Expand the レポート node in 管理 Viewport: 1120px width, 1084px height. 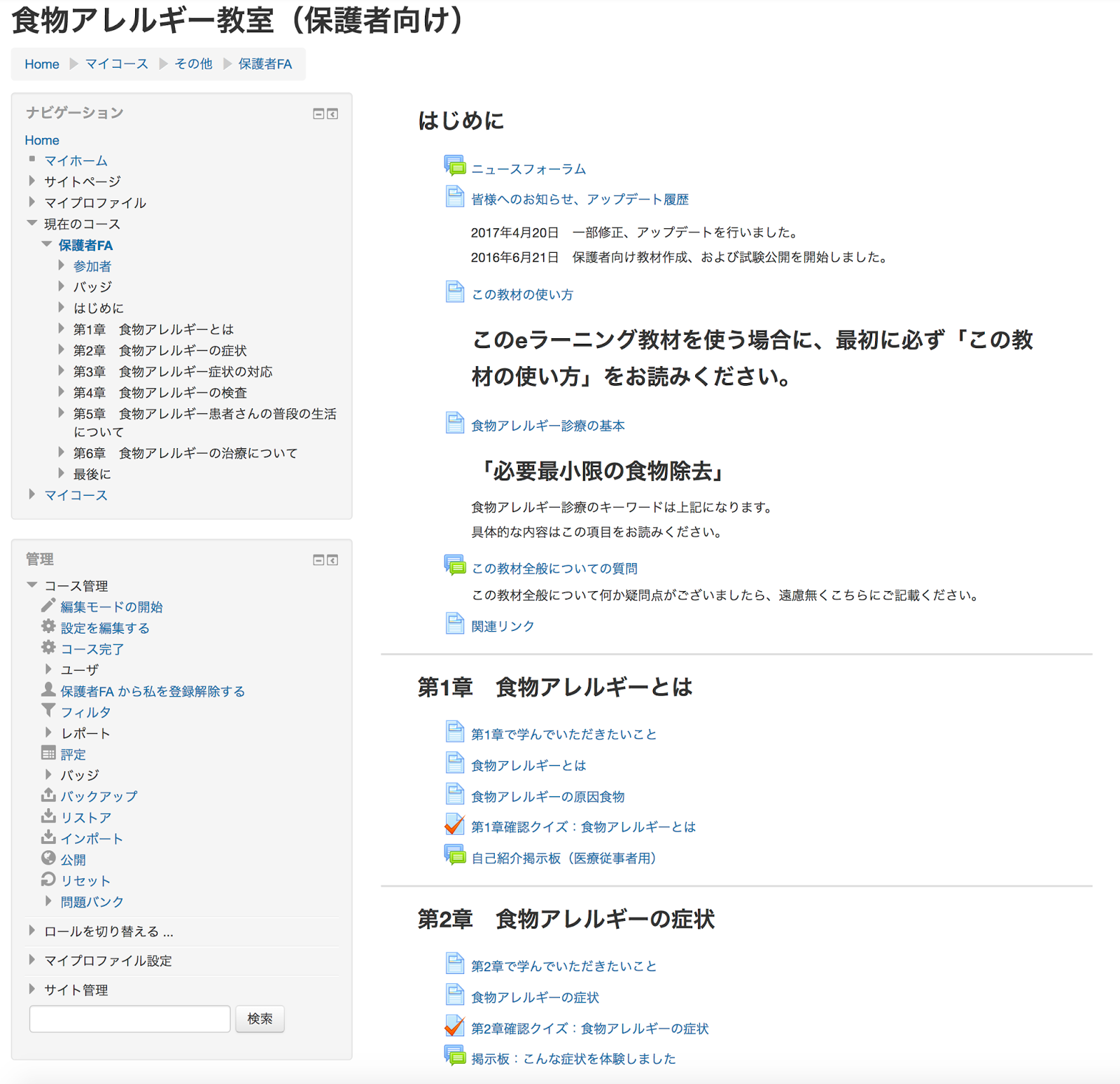pyautogui.click(x=48, y=732)
